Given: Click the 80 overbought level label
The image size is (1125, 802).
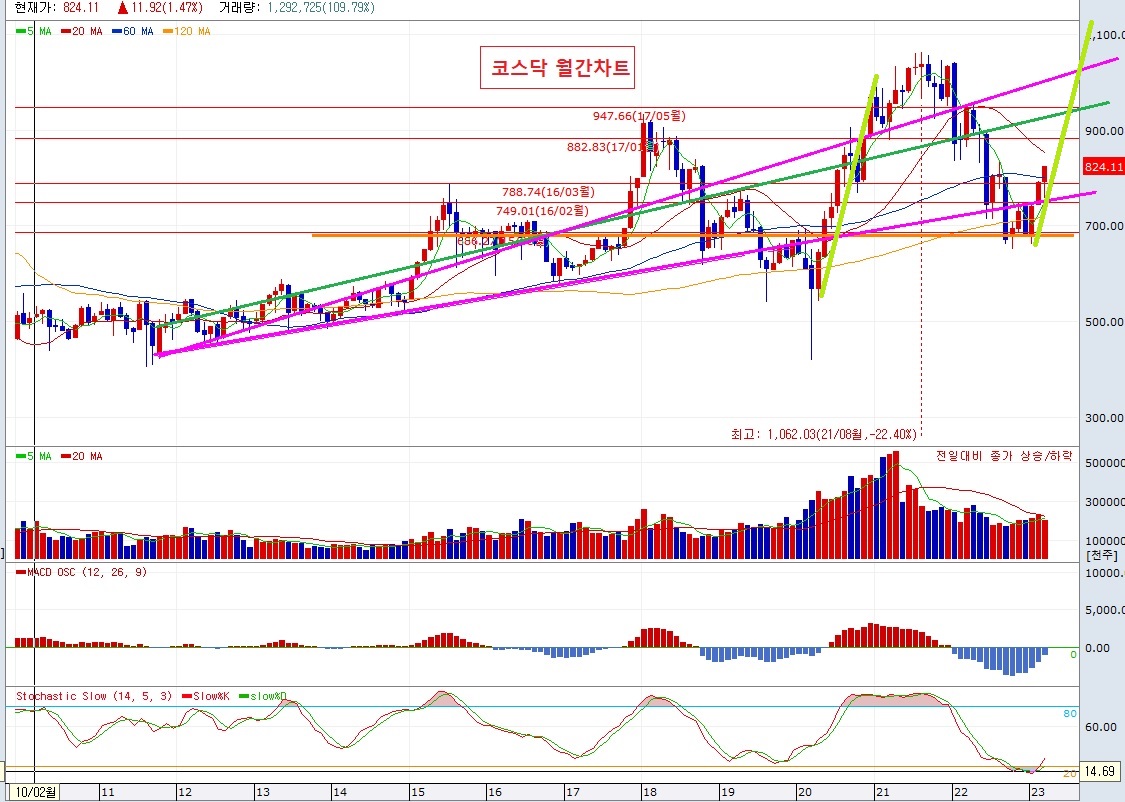Looking at the screenshot, I should (x=1070, y=714).
